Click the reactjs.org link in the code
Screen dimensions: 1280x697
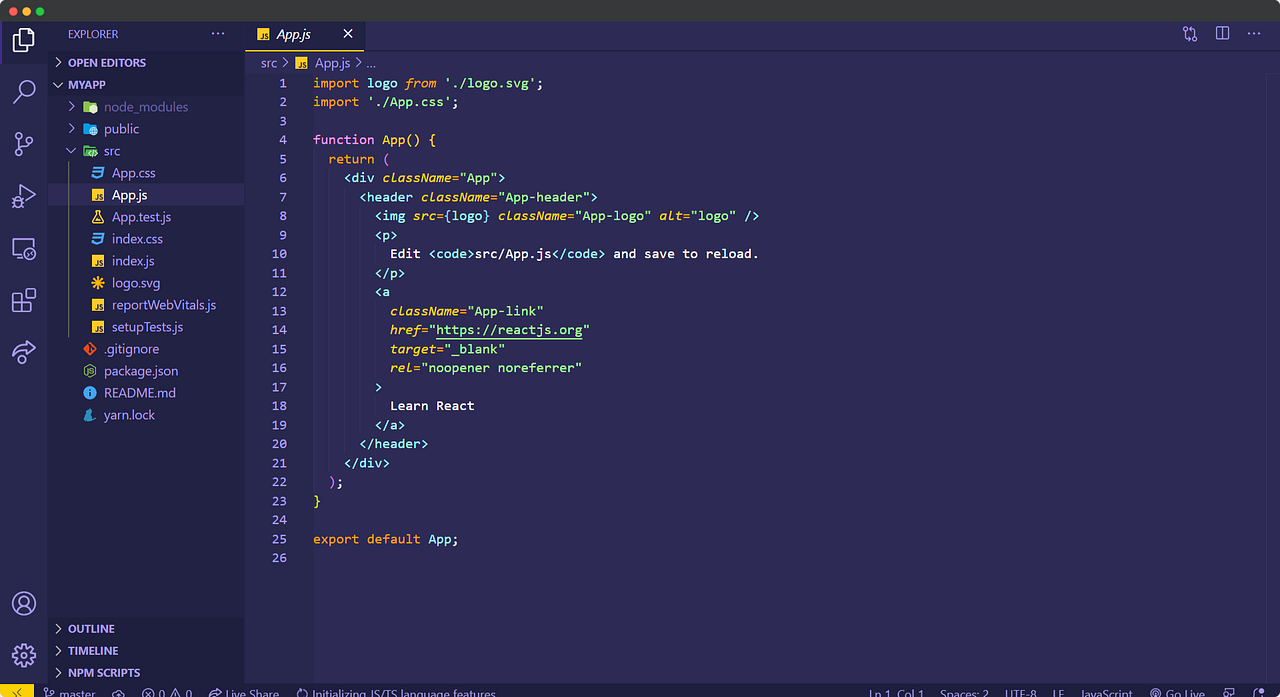point(509,329)
